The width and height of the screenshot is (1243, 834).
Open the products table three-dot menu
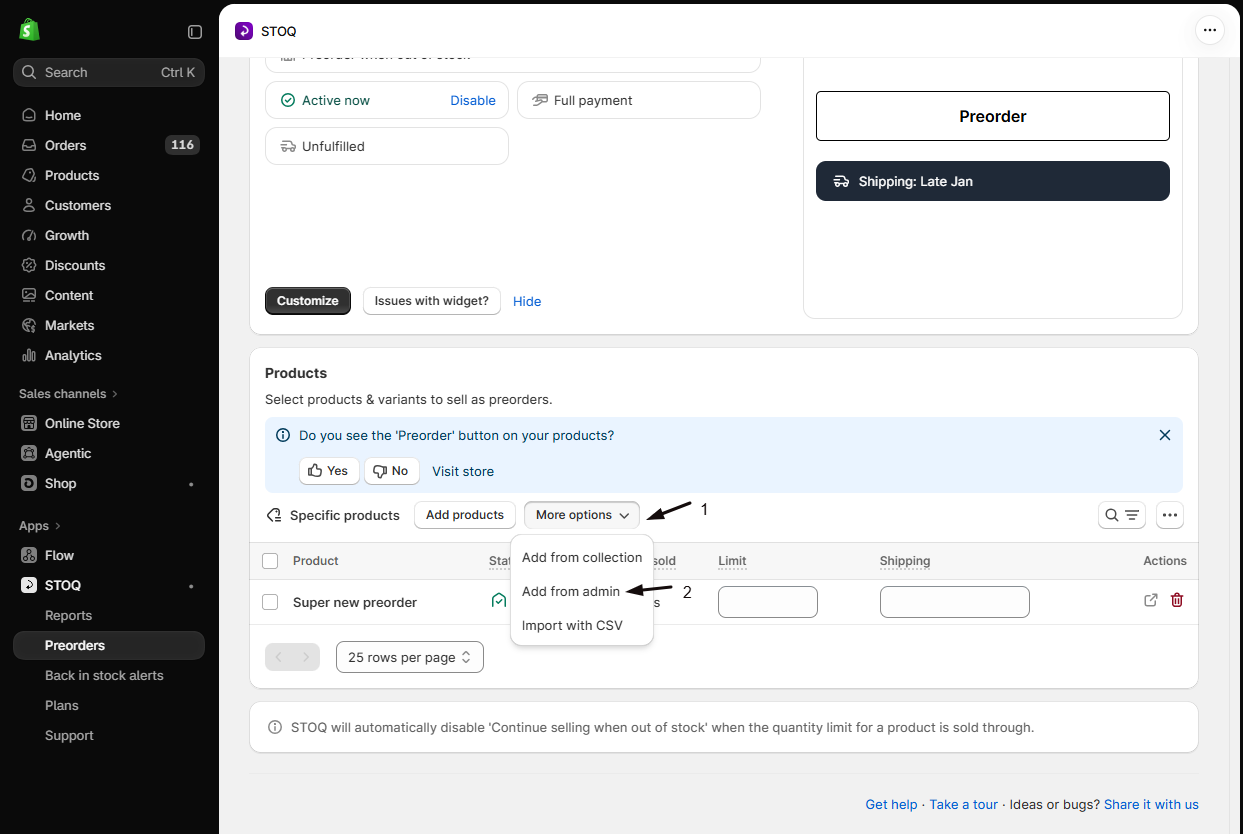[x=1170, y=515]
